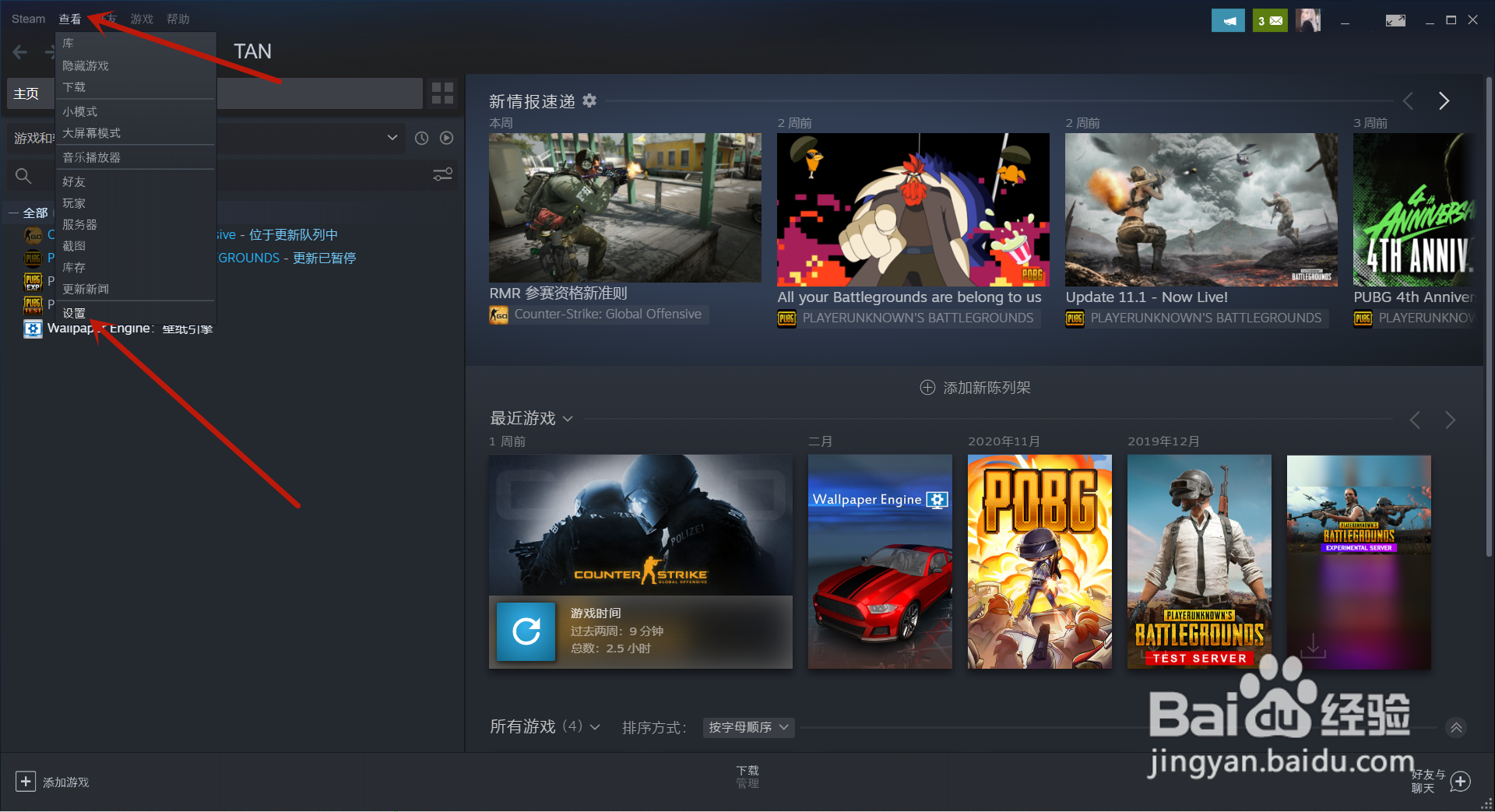Screen dimensions: 1495x812
Task: Open 下载 管理 at the bottom
Action: coord(747,777)
